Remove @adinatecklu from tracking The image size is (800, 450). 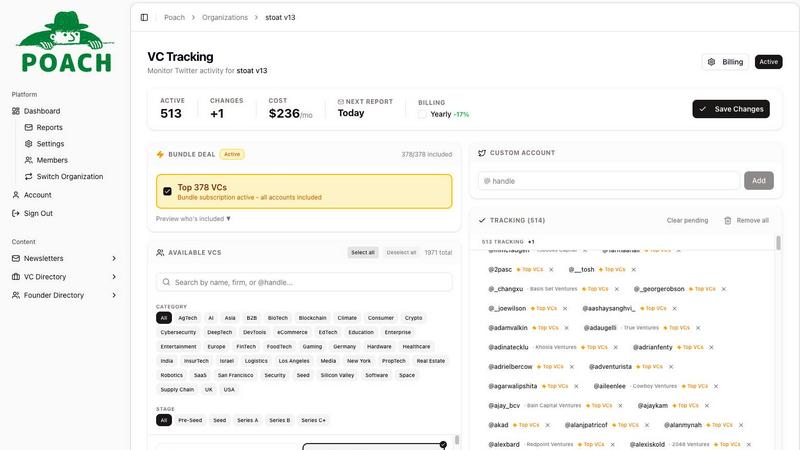pyautogui.click(x=615, y=347)
